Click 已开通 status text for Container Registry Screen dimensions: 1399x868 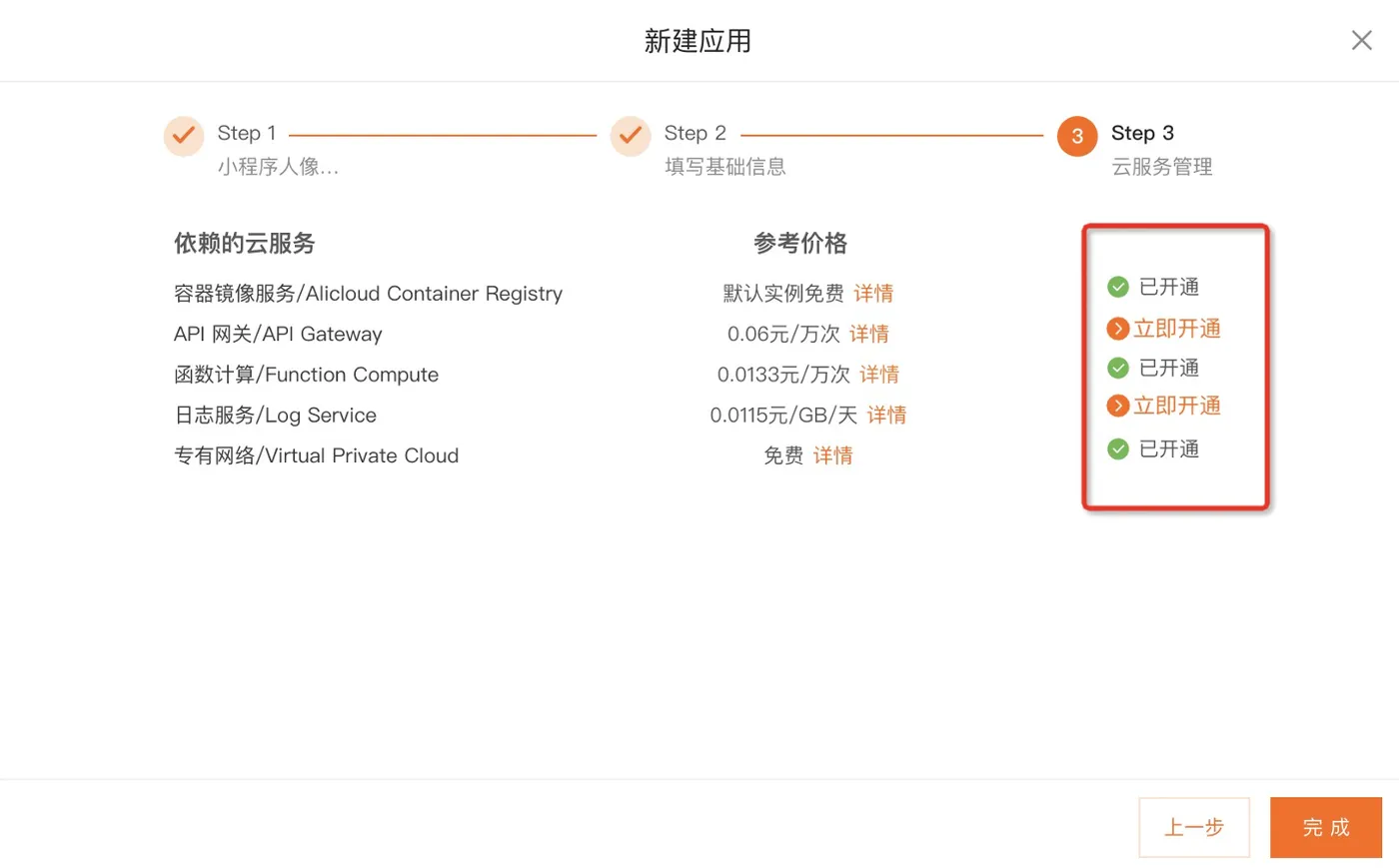[x=1169, y=288]
